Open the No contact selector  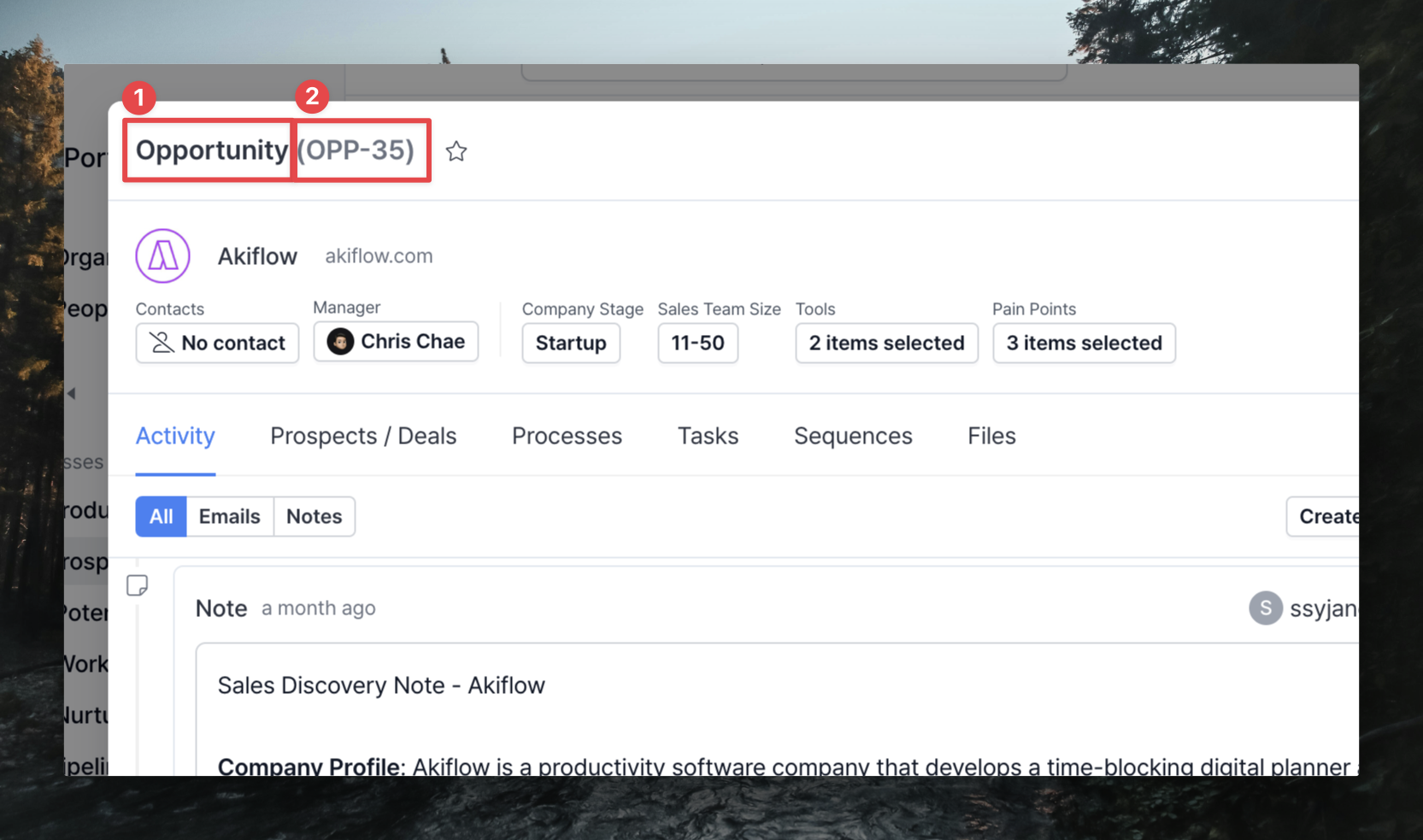[217, 343]
